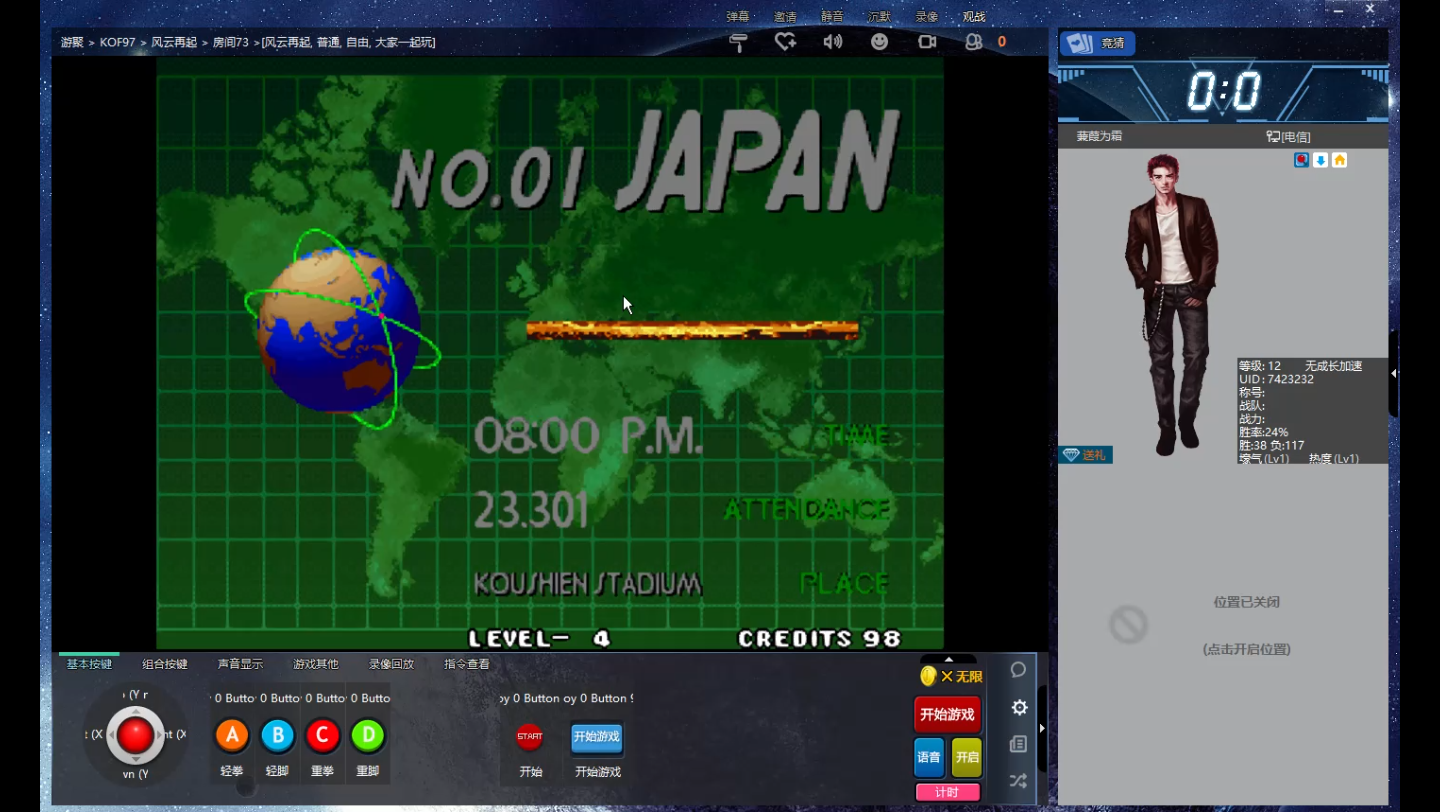The width and height of the screenshot is (1440, 812).
Task: Click the video camera record icon
Action: click(x=927, y=42)
